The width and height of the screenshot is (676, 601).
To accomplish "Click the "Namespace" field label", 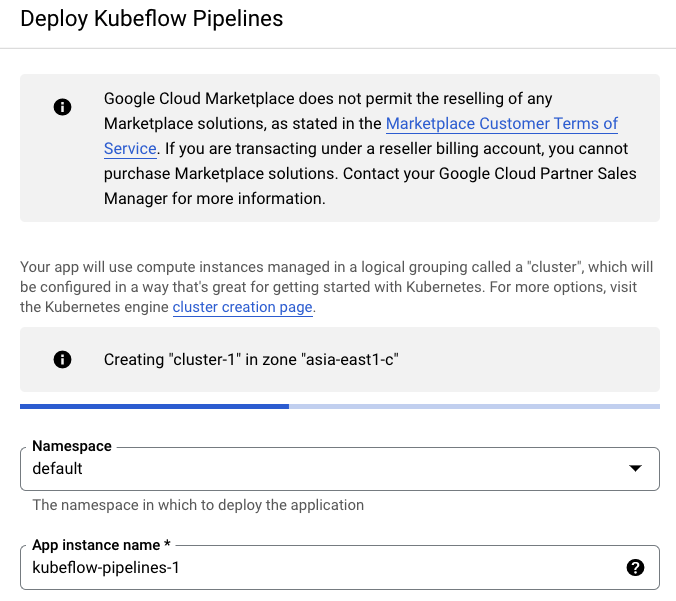I will click(x=72, y=446).
